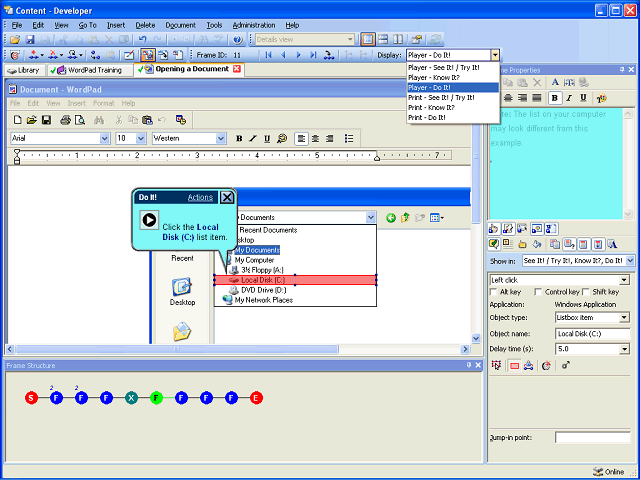The width and height of the screenshot is (640, 480).
Task: Open the Left click action dropdown
Action: click(624, 280)
